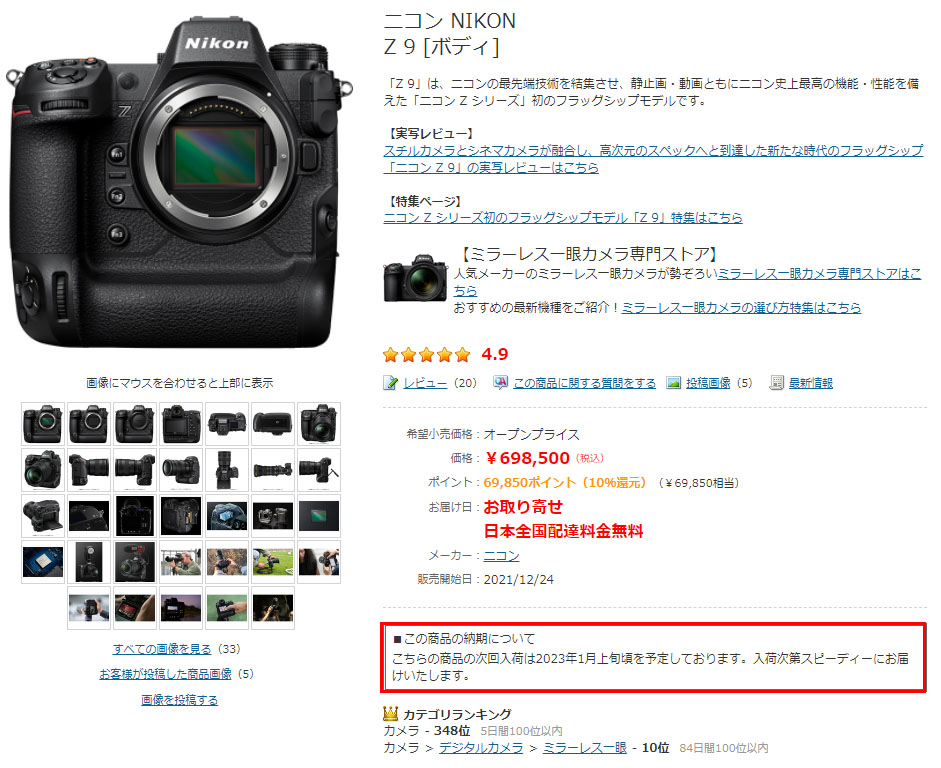Click the mirrorless store camera image

click(415, 278)
